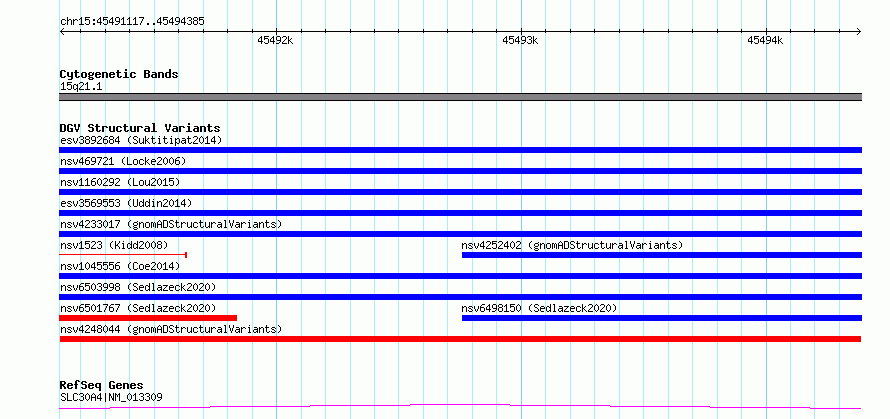The image size is (890, 419).
Task: Select the blue bar under nsv6498150
Action: click(662, 318)
